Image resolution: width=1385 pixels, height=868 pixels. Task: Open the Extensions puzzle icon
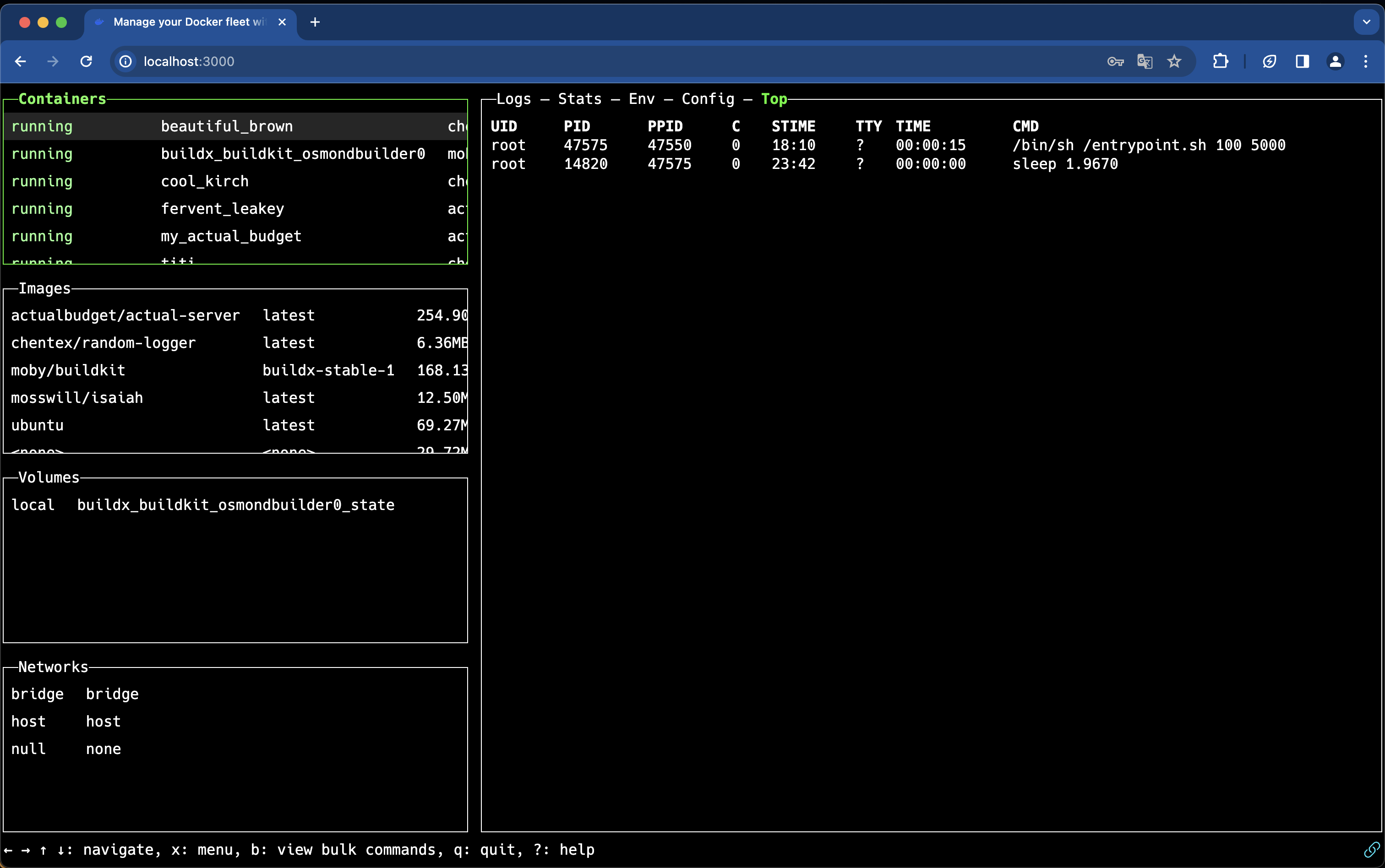1220,61
